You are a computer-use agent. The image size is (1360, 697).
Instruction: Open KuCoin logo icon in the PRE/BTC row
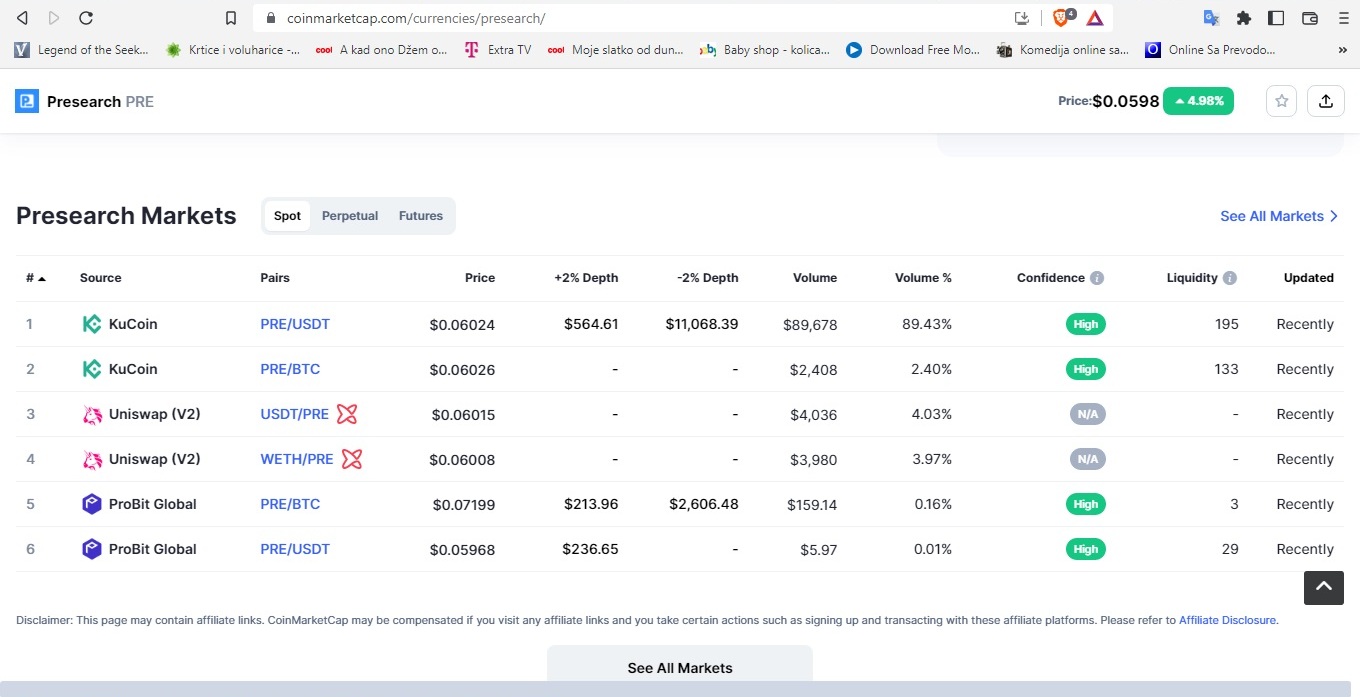(92, 369)
